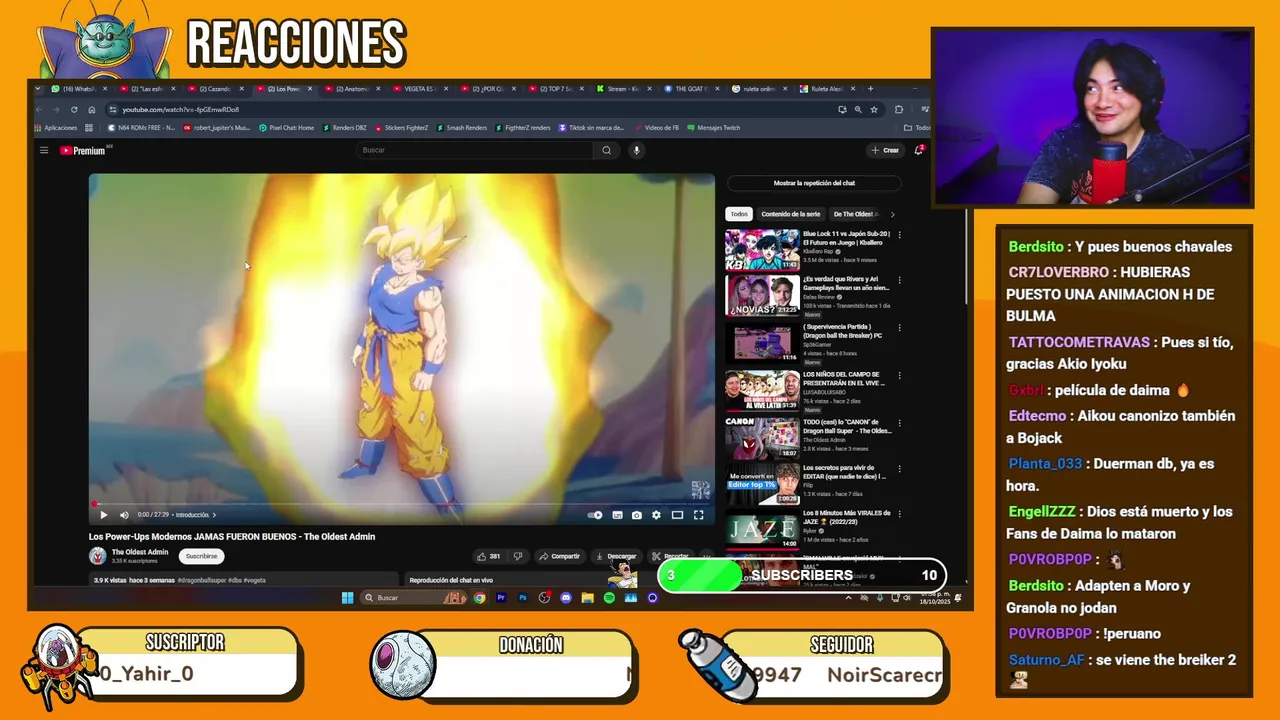Select the Contenido de la serie chip
This screenshot has width=1280, height=720.
click(790, 214)
